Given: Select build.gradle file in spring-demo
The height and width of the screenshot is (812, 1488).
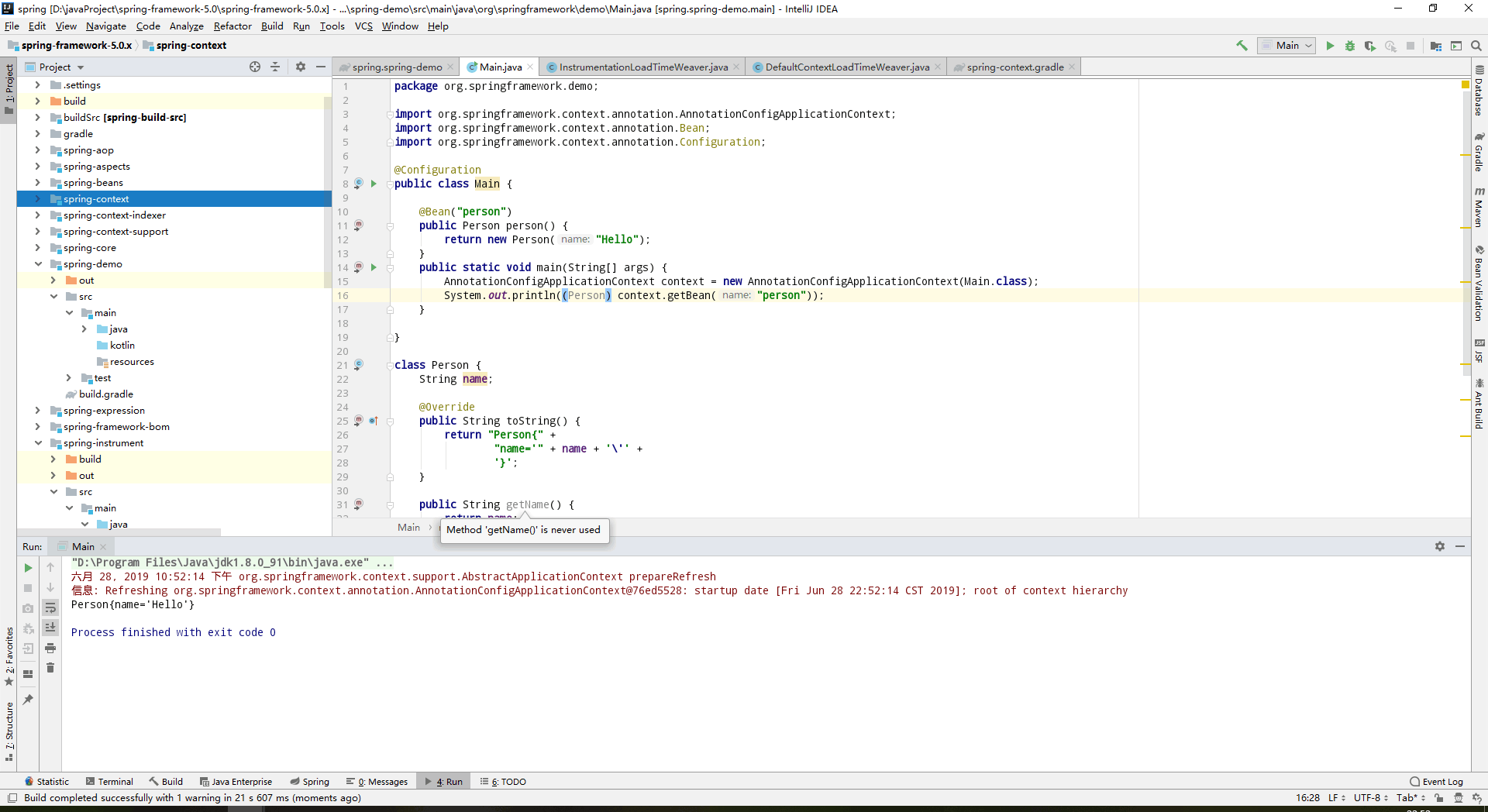Looking at the screenshot, I should click(106, 394).
